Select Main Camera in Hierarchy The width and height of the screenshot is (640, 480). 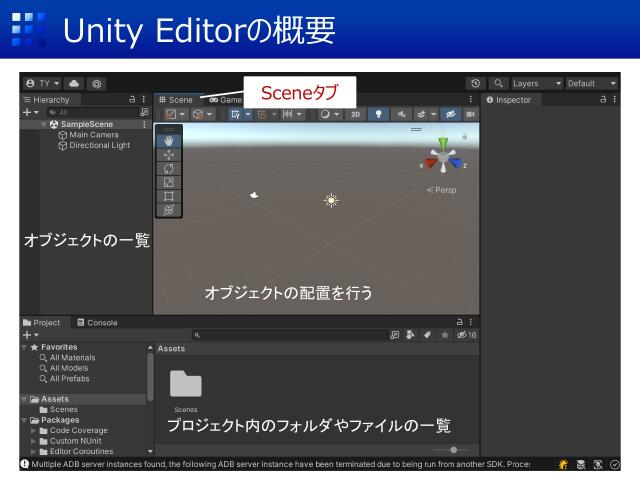[93, 135]
